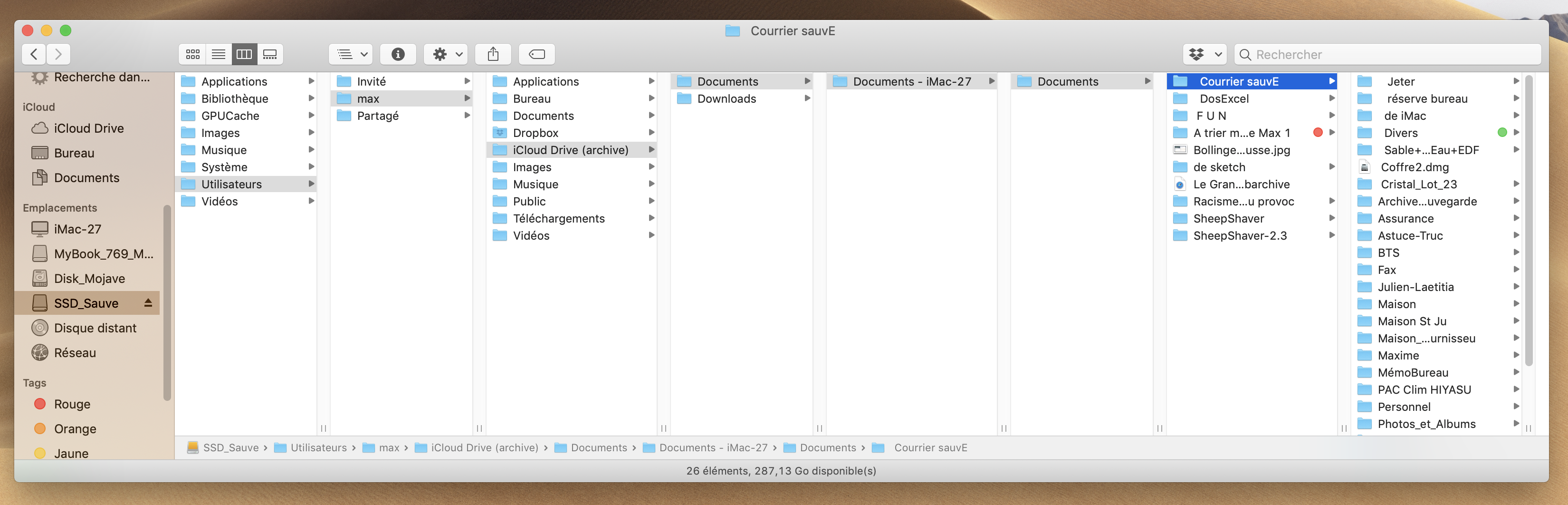Click max in the path bar
Image resolution: width=1568 pixels, height=505 pixels.
pos(381,448)
